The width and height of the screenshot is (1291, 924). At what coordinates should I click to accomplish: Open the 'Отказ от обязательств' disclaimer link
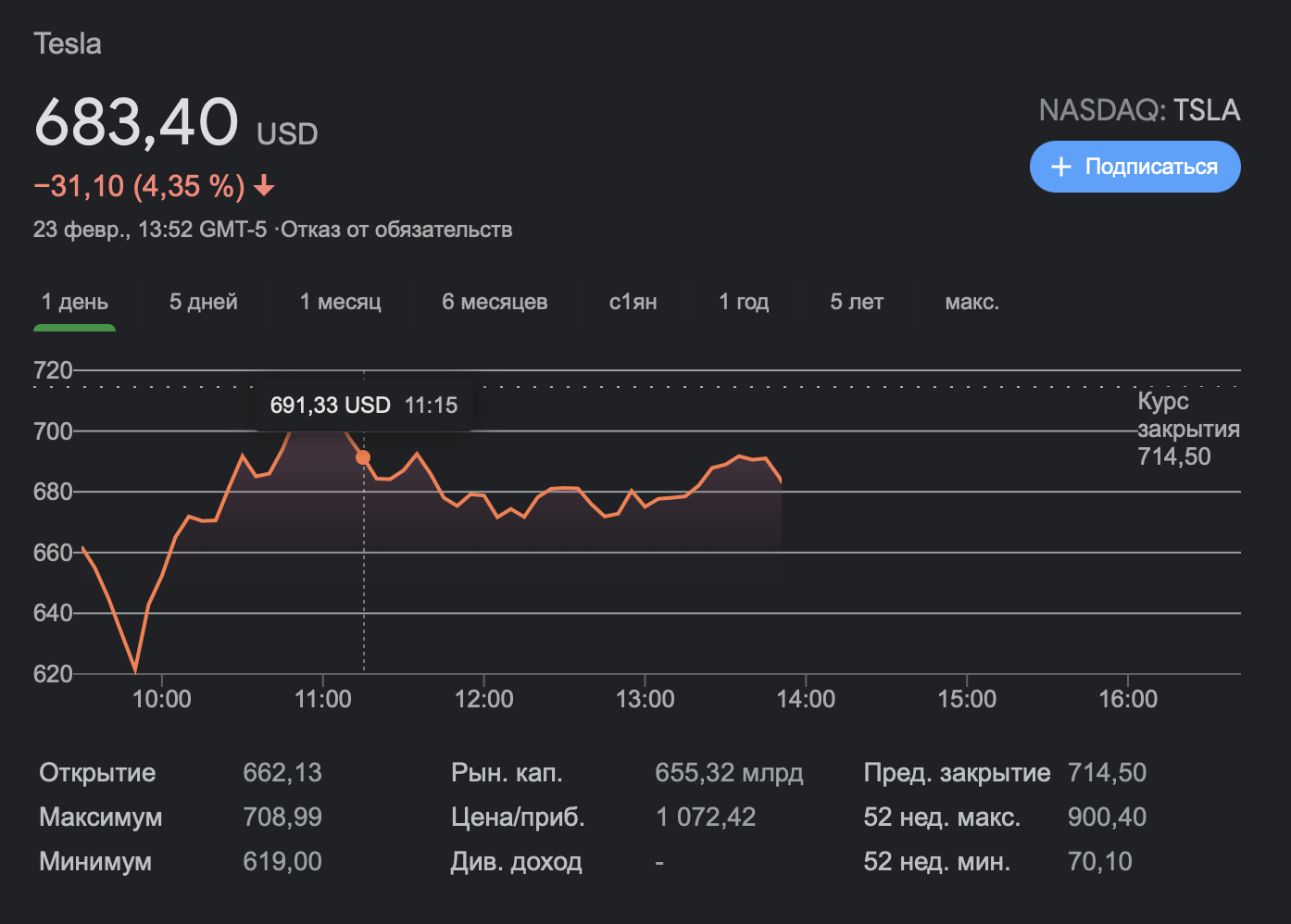point(396,230)
